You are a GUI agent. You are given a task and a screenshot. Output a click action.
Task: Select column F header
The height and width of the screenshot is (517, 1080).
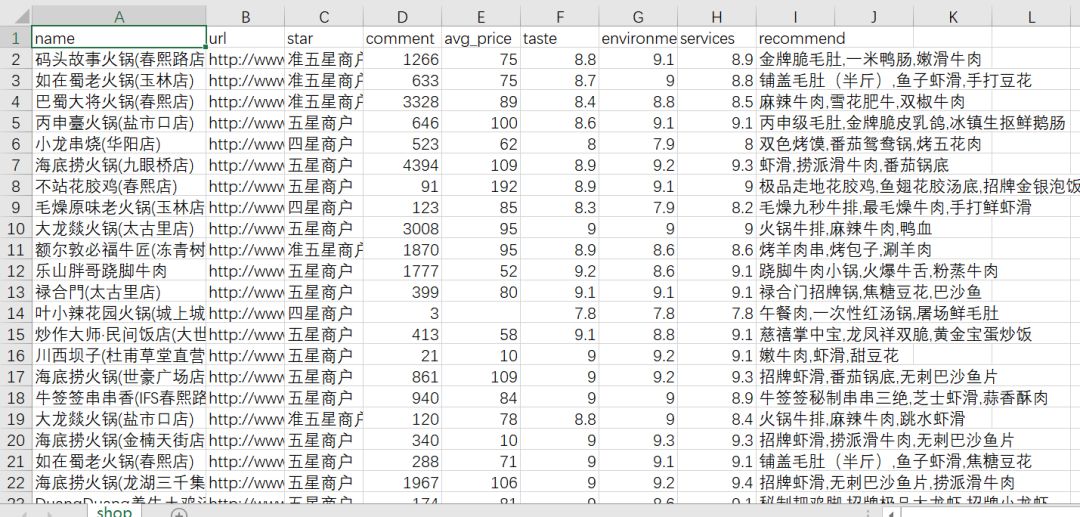(x=560, y=17)
